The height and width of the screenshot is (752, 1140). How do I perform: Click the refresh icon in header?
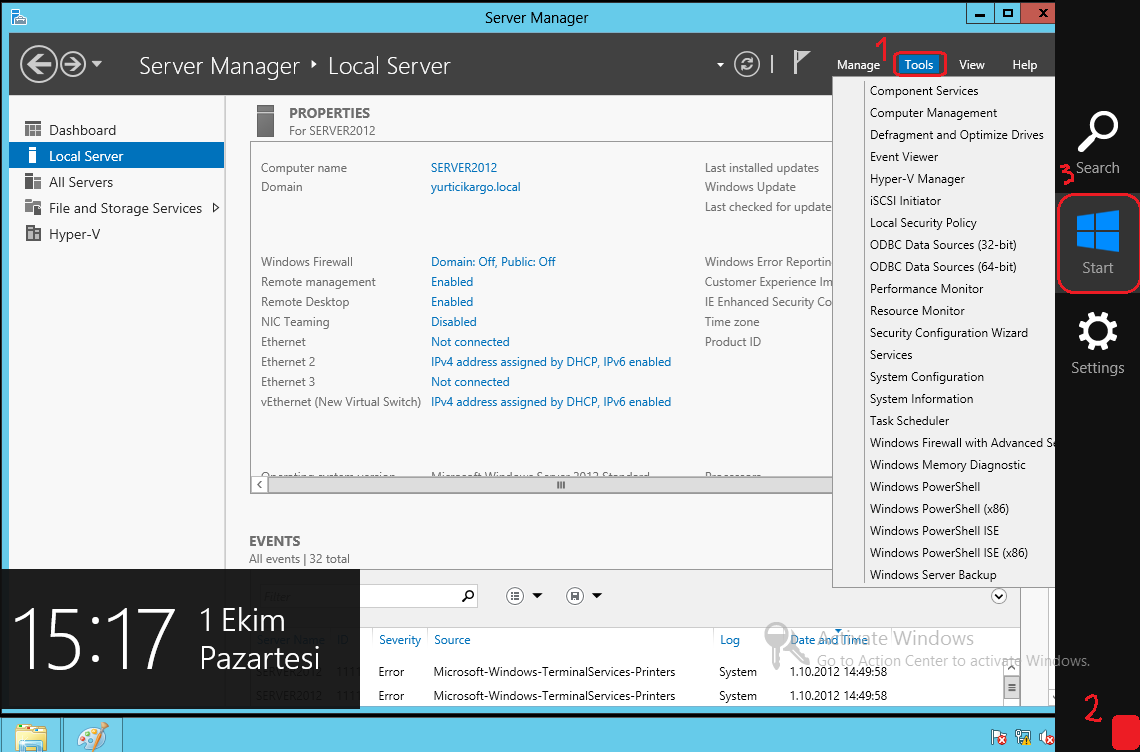pyautogui.click(x=747, y=65)
